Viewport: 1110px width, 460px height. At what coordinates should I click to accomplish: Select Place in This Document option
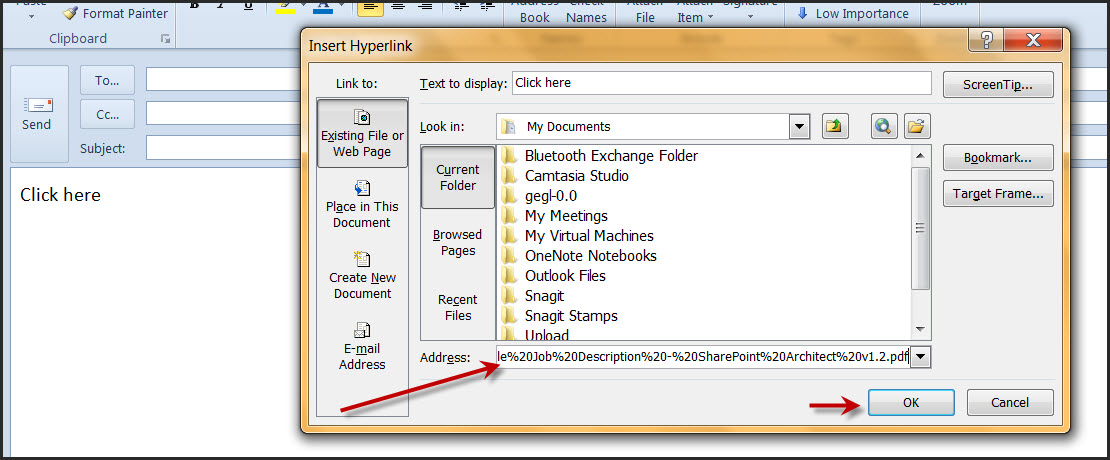pyautogui.click(x=362, y=203)
